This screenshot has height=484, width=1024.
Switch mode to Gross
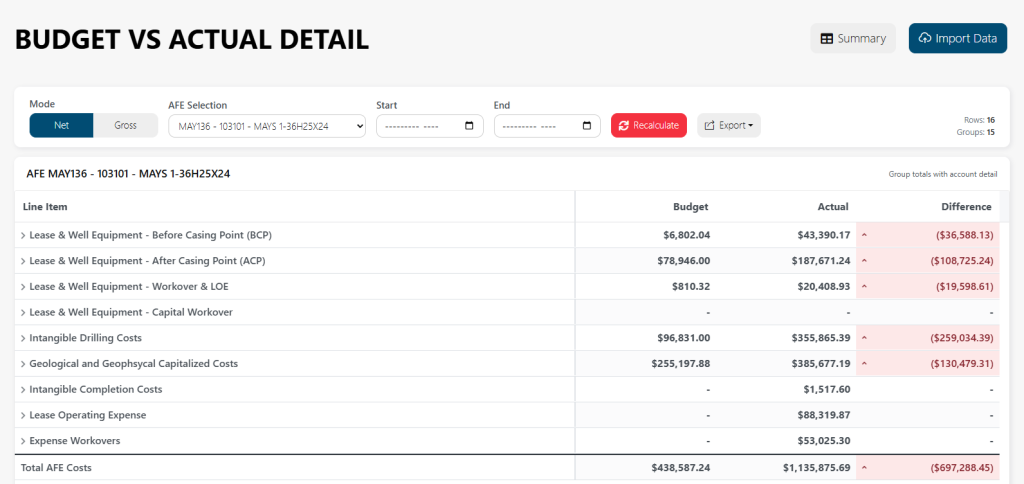(x=125, y=125)
